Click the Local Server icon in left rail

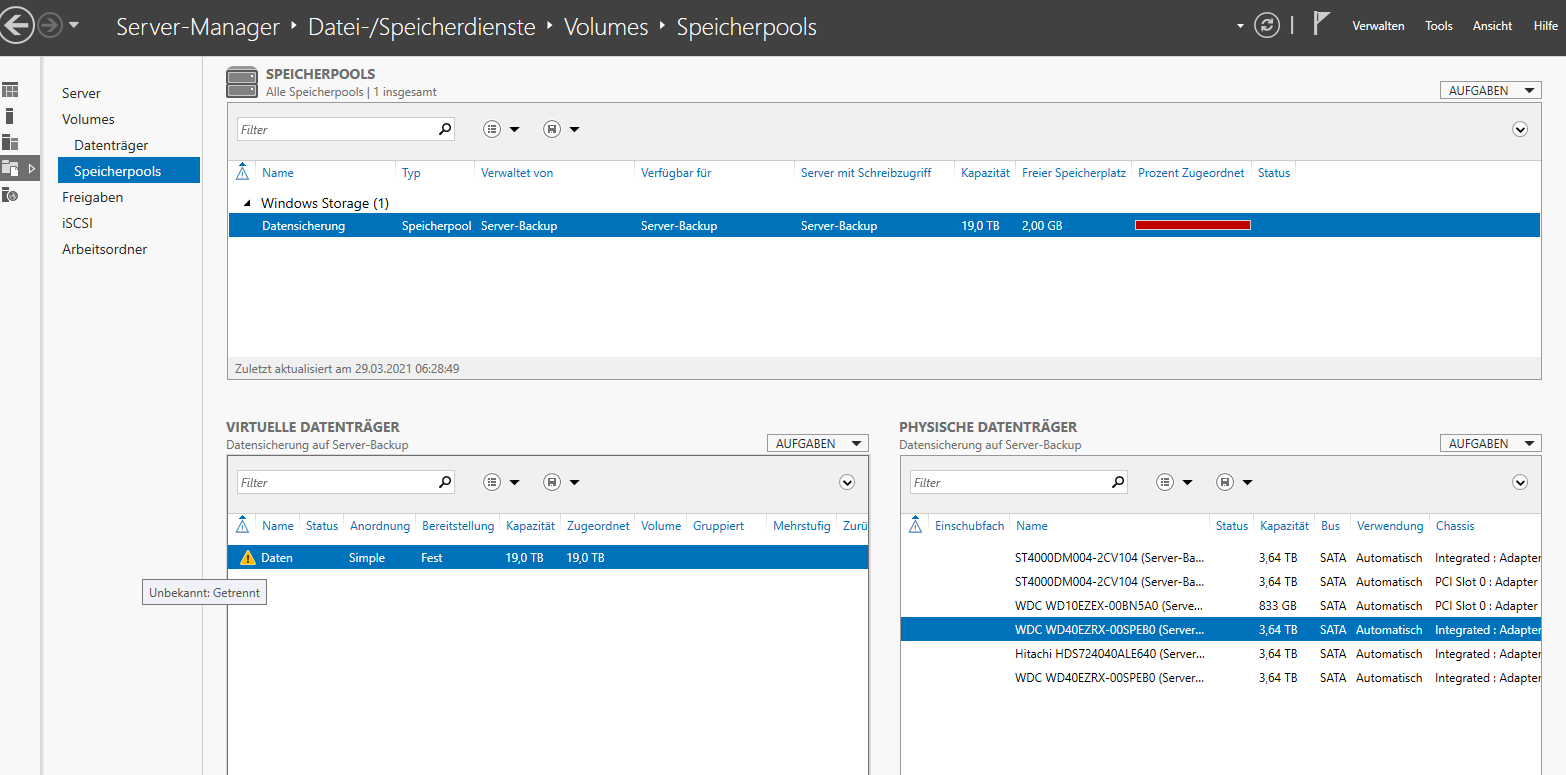[x=10, y=116]
